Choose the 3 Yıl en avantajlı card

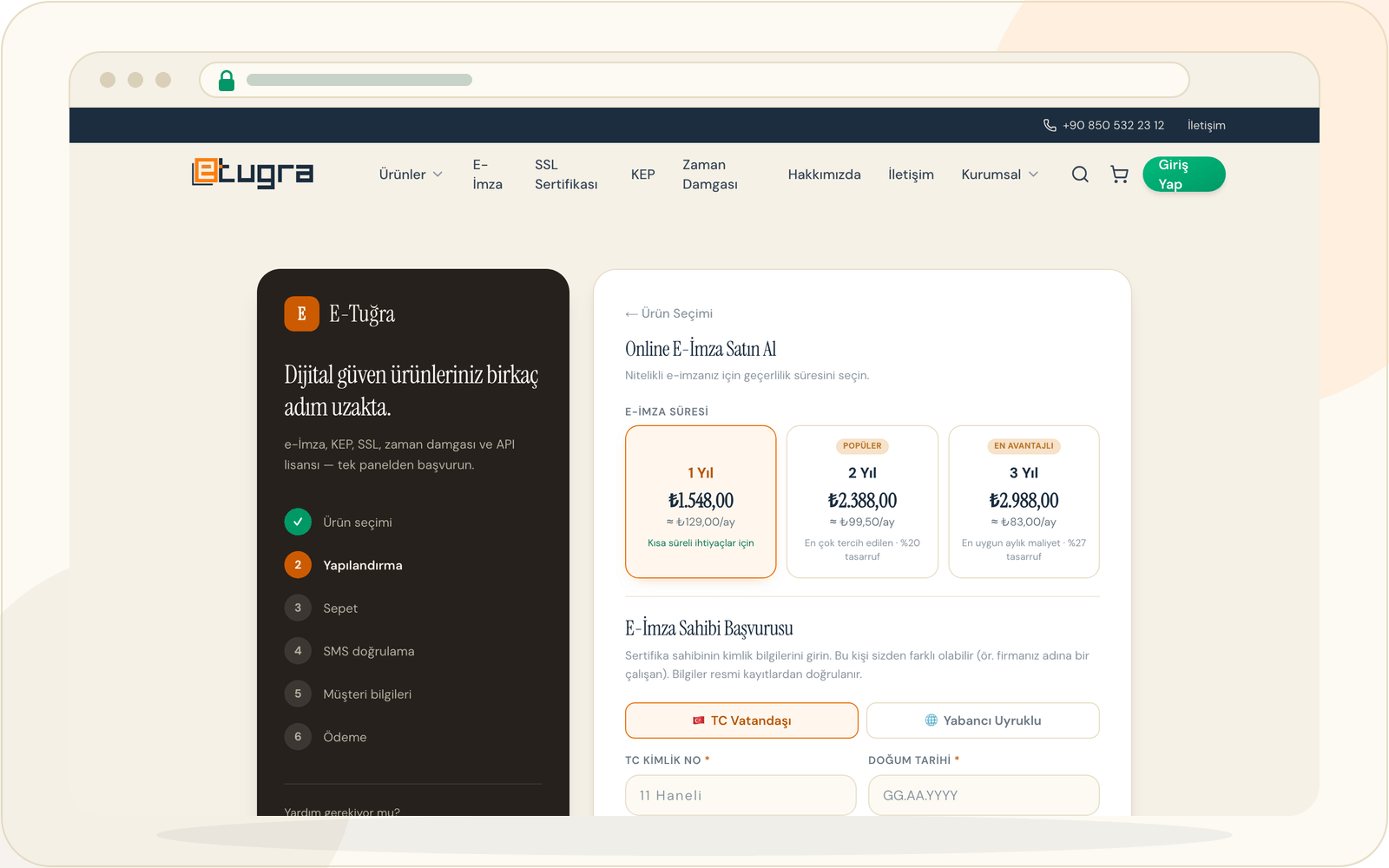click(1024, 502)
